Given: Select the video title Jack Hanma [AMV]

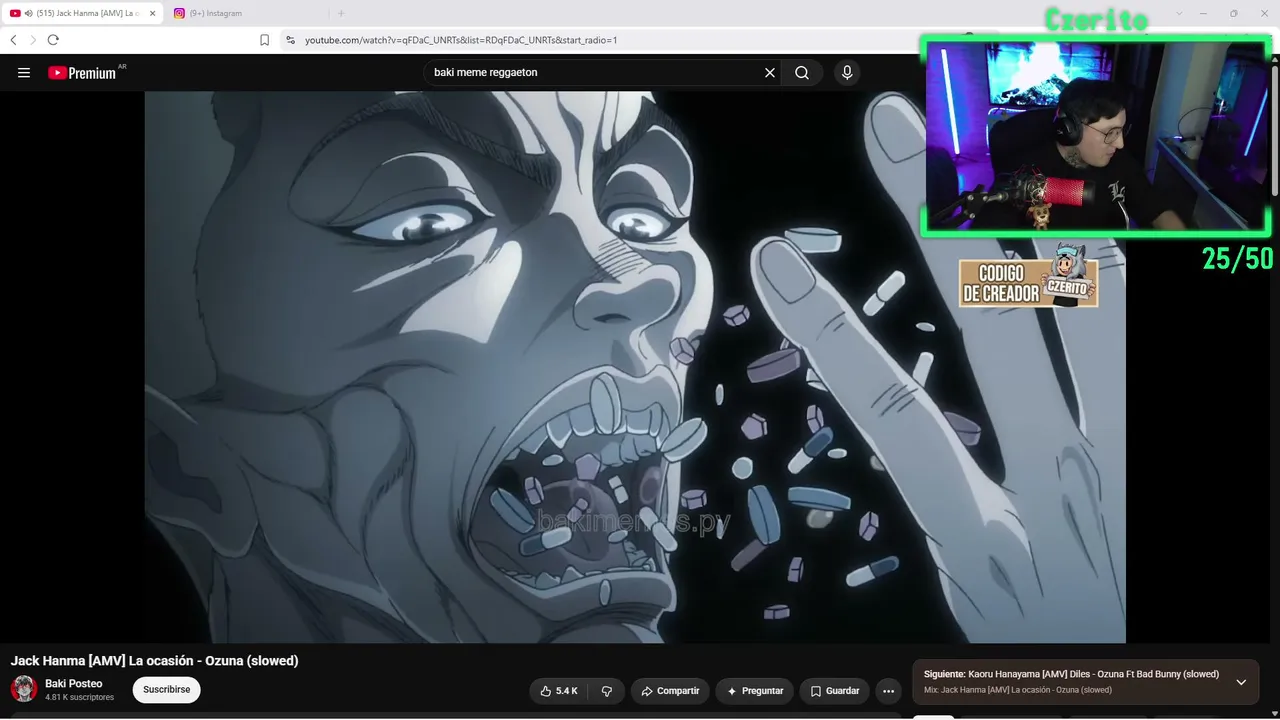Looking at the screenshot, I should pyautogui.click(x=155, y=661).
